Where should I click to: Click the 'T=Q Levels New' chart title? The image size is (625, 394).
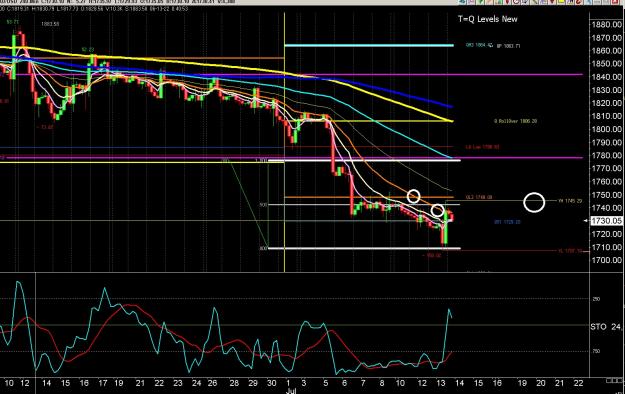pos(487,19)
